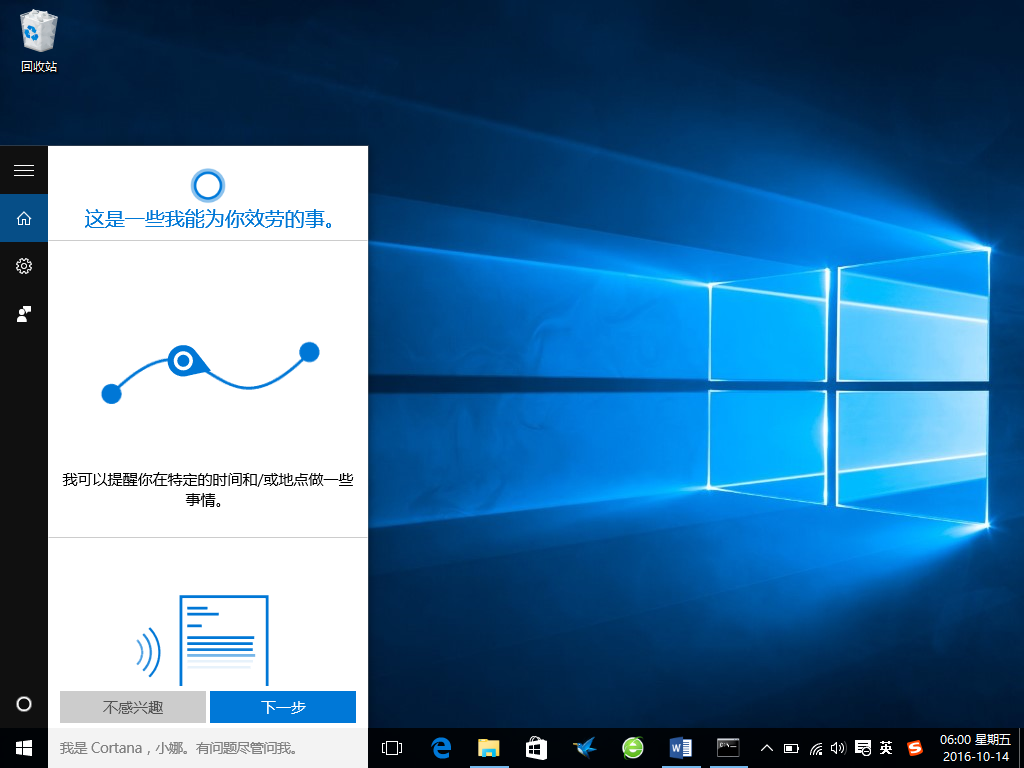Click the reminder text 我可以提醒你在特定的时间
Viewport: 1024px width, 768px height.
click(208, 490)
